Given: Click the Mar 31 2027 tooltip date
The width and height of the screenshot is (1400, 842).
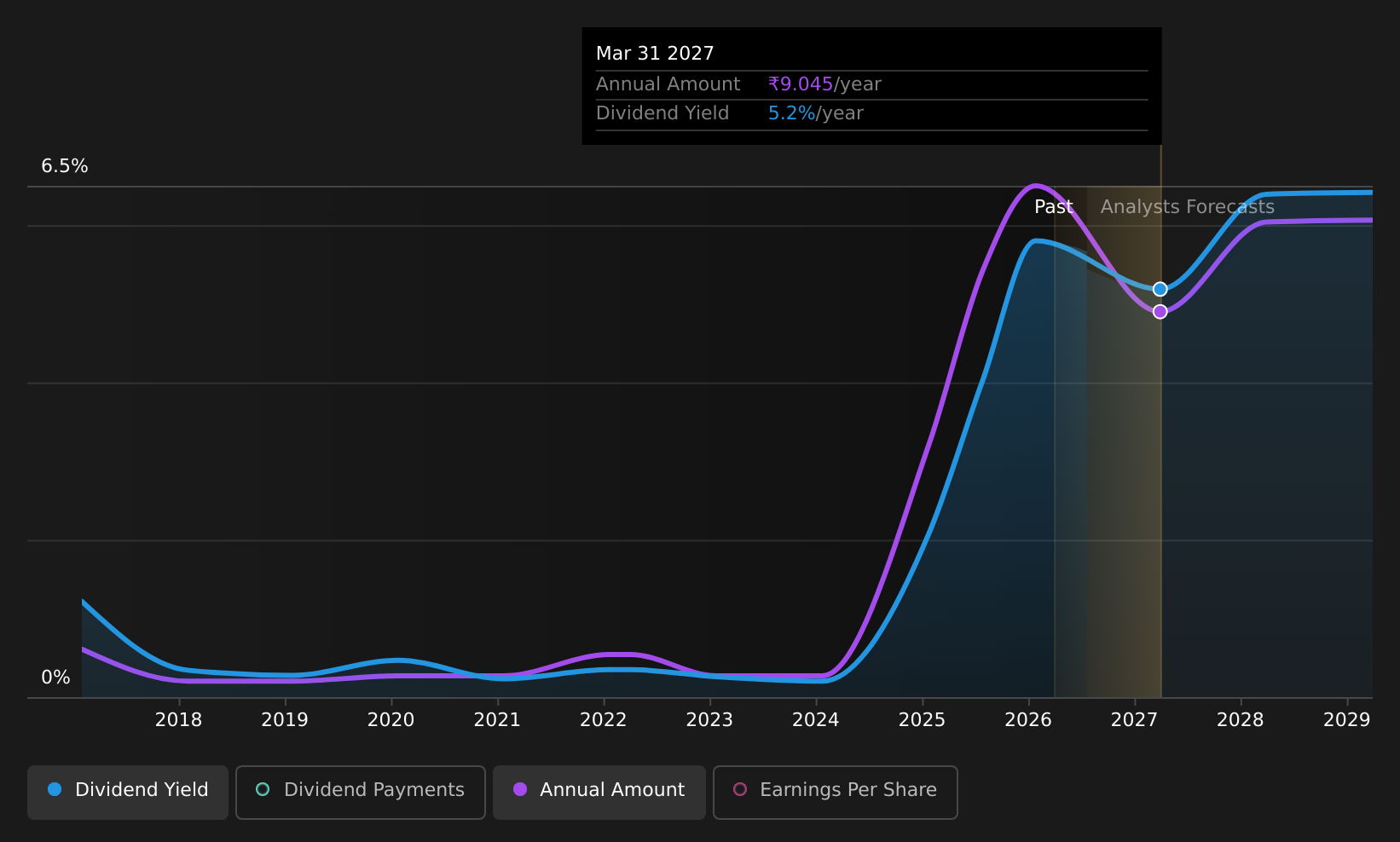Looking at the screenshot, I should coord(655,53).
